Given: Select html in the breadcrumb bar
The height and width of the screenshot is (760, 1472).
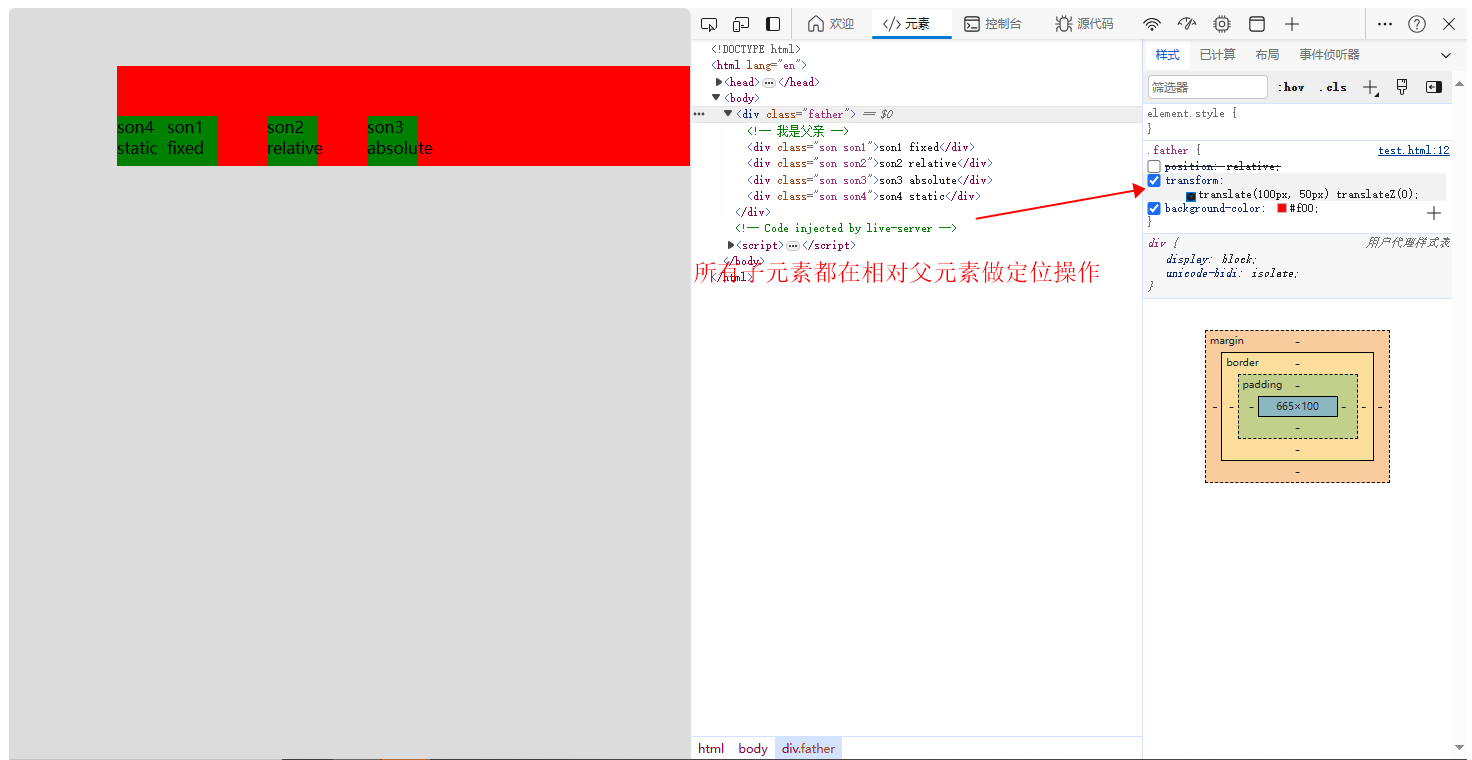Looking at the screenshot, I should (x=711, y=748).
